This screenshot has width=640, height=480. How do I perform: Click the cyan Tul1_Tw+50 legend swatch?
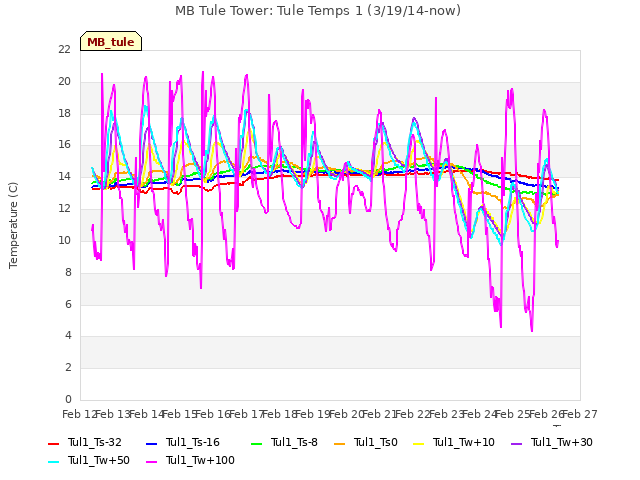pyautogui.click(x=53, y=461)
